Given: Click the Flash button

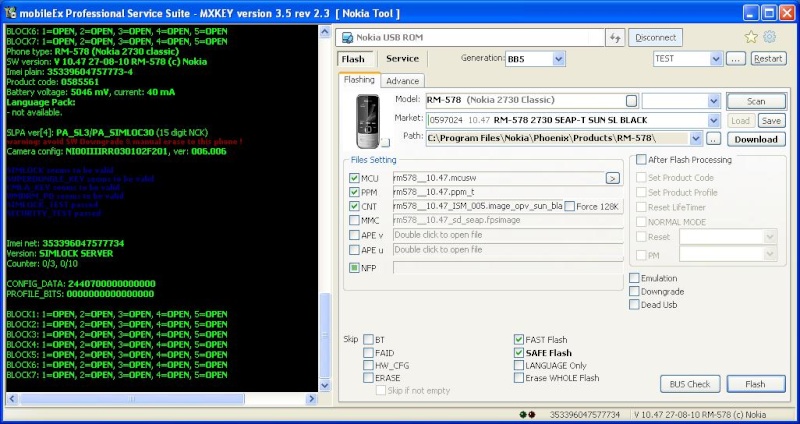Looking at the screenshot, I should 756,384.
